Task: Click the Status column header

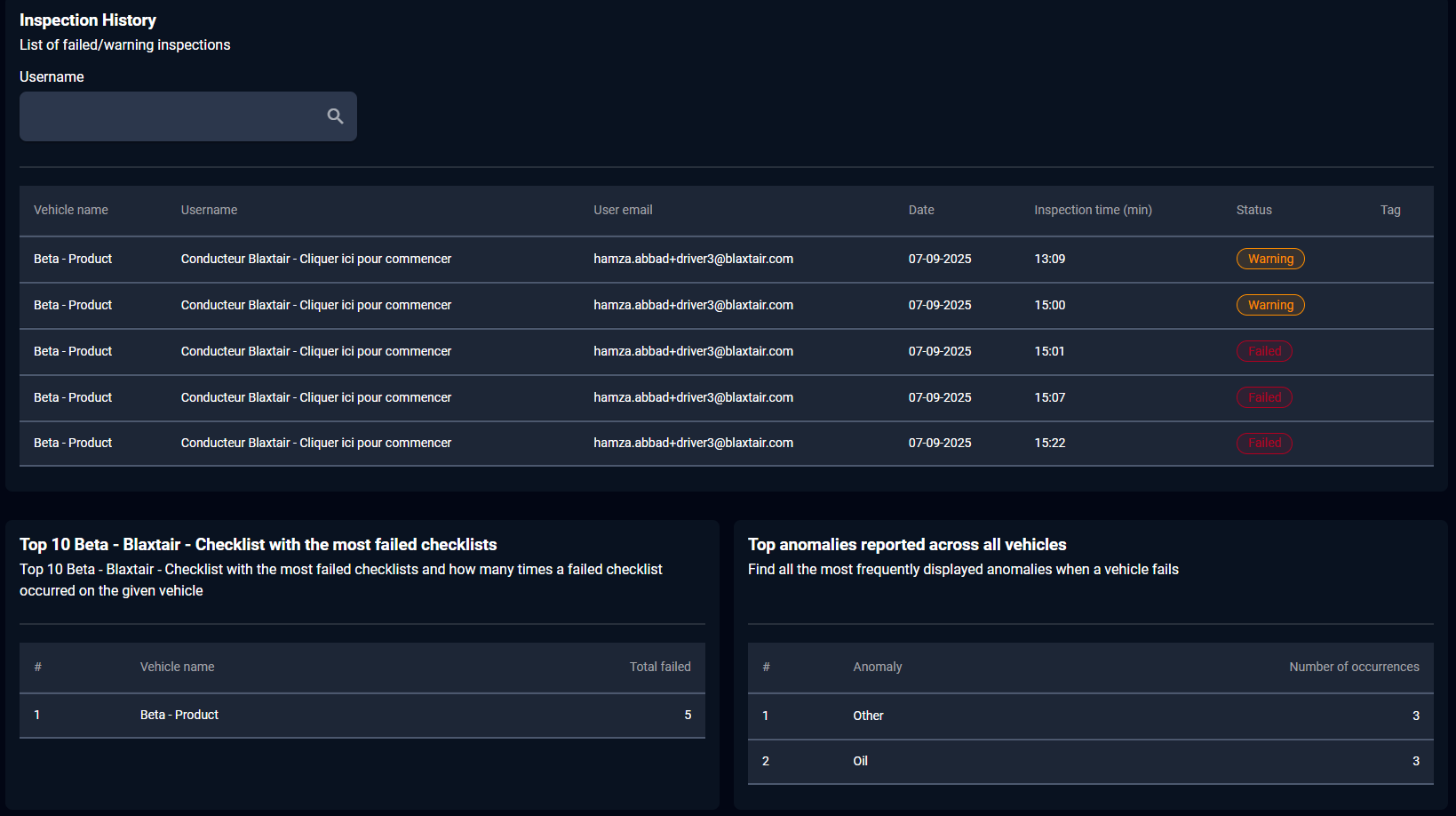Action: pyautogui.click(x=1253, y=211)
